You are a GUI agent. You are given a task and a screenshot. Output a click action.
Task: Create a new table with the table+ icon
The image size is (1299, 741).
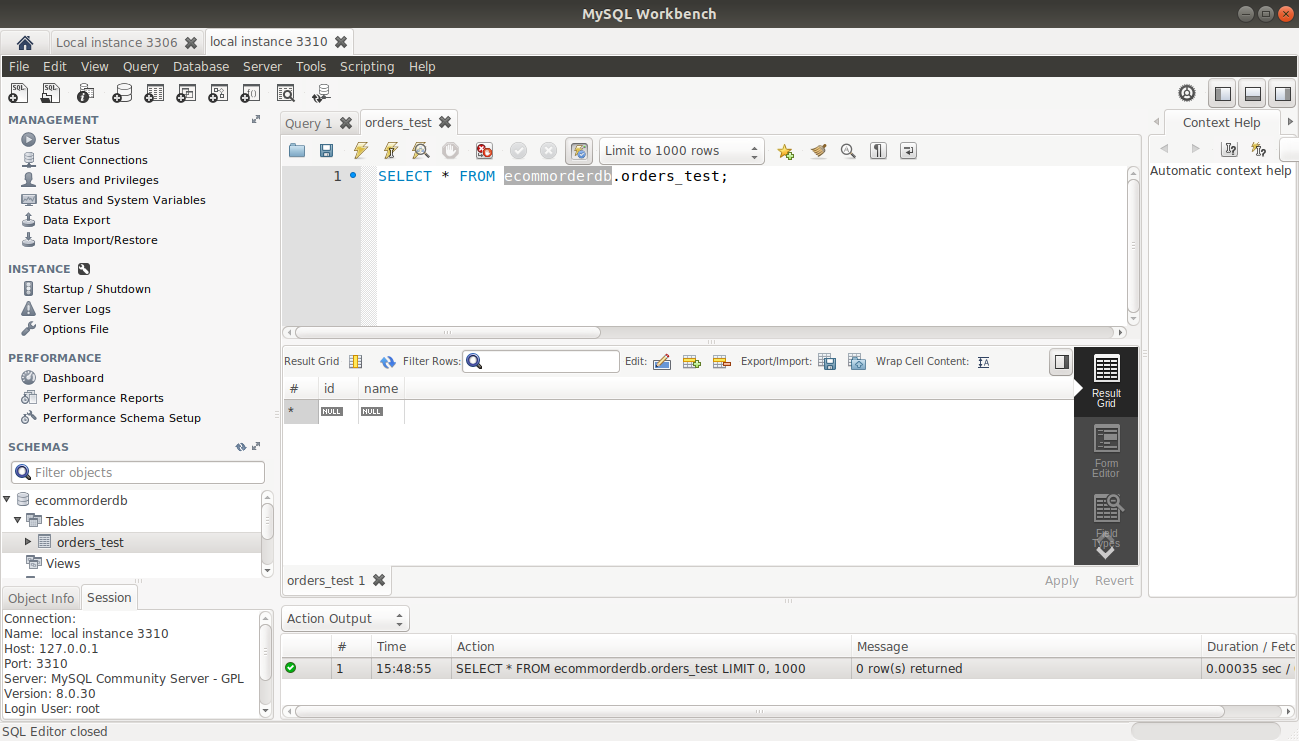(x=153, y=92)
